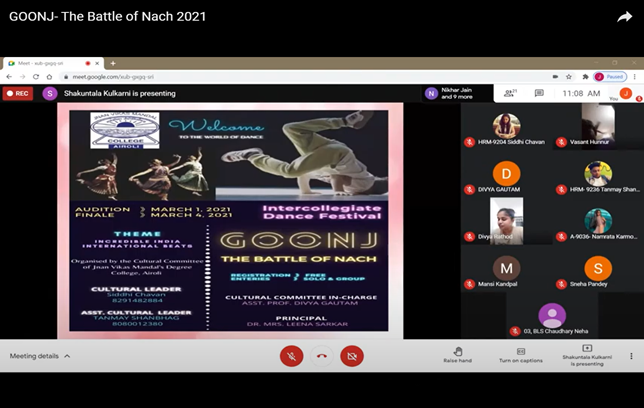Click Sneha Pandey participant tile
The image size is (644, 408).
(598, 269)
